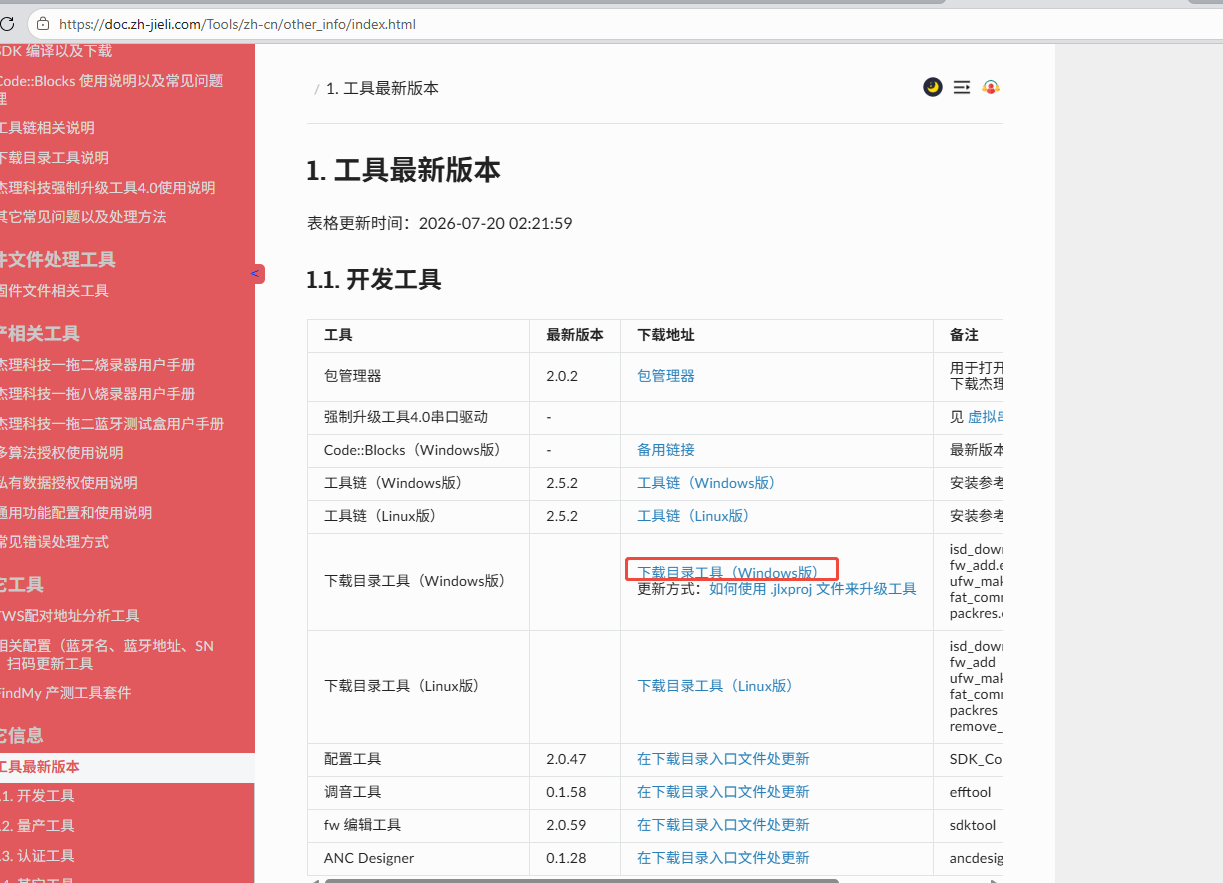
Task: Click the ANC Designer row's update link
Action: click(723, 858)
